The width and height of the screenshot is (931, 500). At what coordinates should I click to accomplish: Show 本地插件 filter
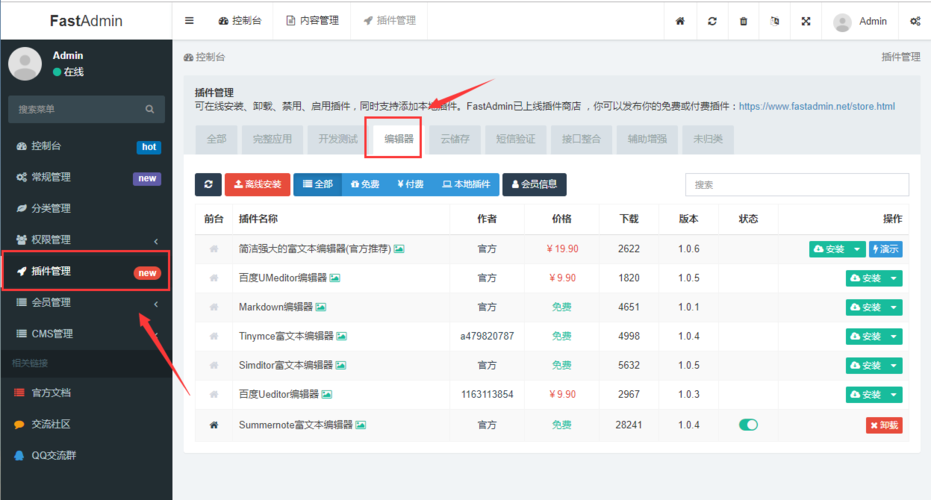466,184
